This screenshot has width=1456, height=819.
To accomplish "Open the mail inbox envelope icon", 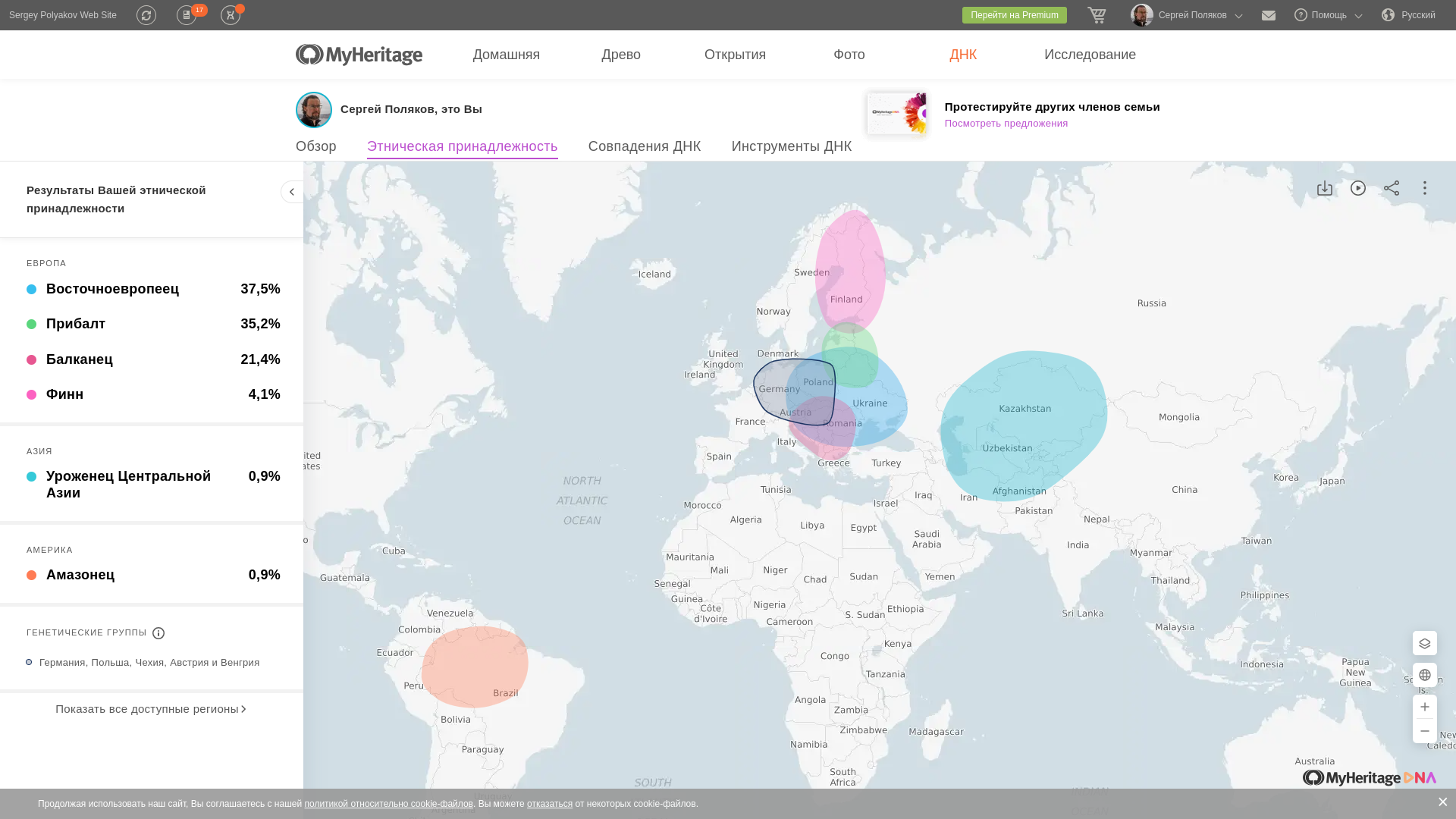I will (1268, 15).
